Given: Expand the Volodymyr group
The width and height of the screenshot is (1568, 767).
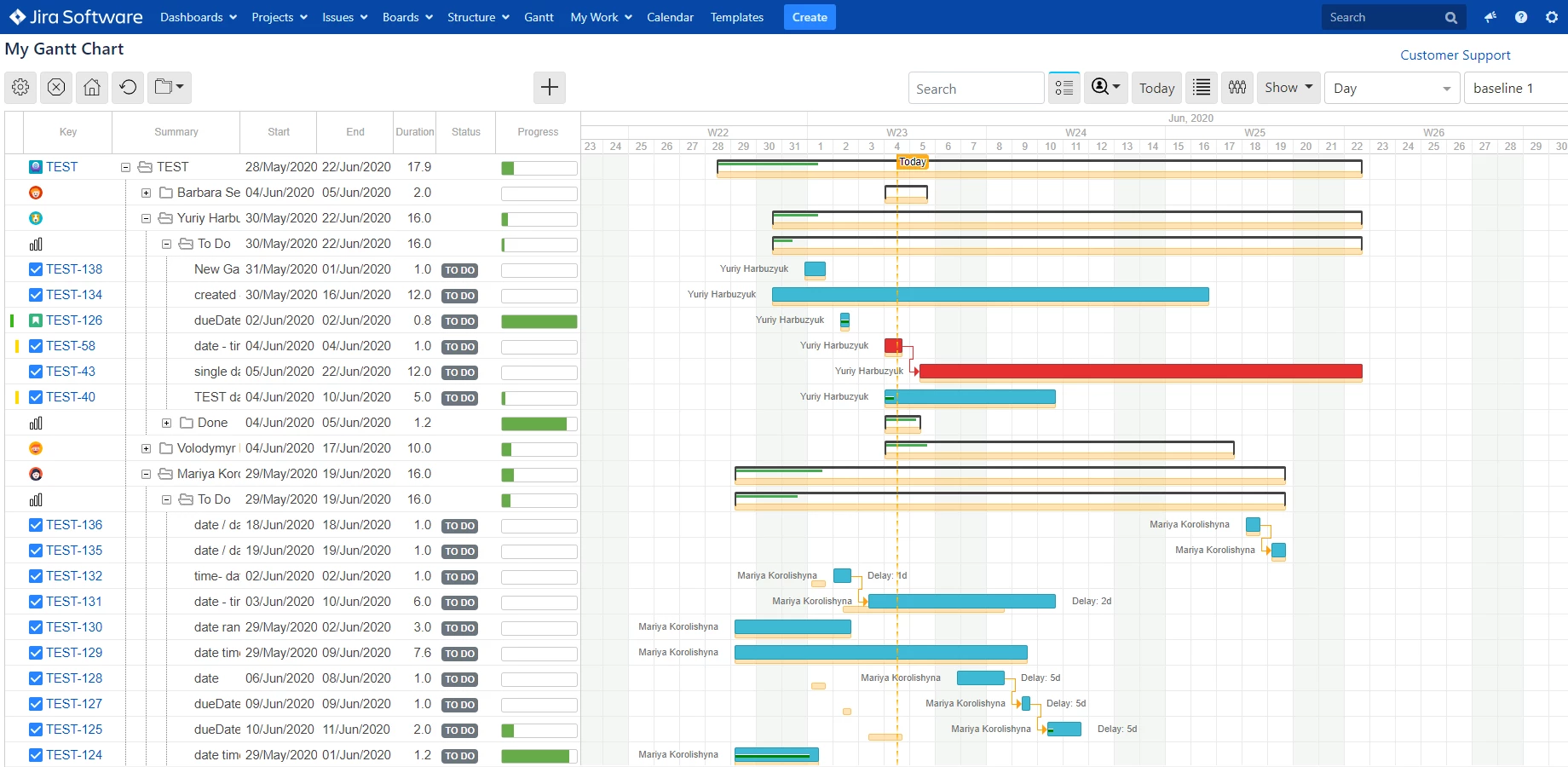Looking at the screenshot, I should (146, 449).
